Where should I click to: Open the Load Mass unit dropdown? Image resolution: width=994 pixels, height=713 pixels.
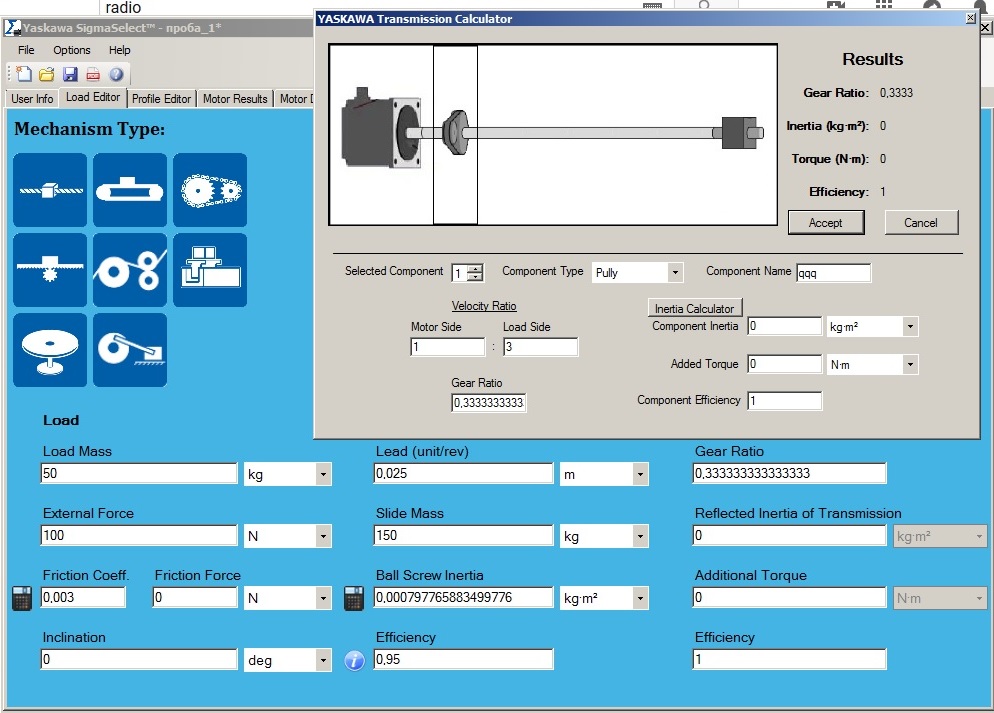(x=323, y=474)
